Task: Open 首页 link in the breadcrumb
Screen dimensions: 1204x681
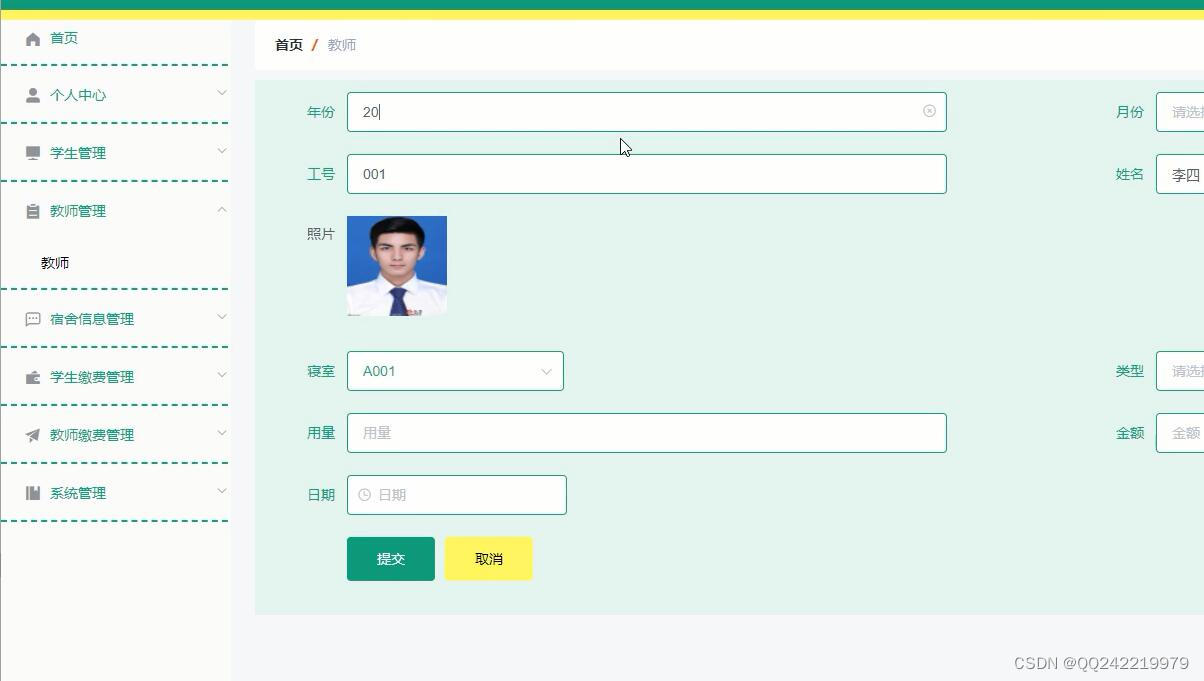Action: click(x=288, y=44)
